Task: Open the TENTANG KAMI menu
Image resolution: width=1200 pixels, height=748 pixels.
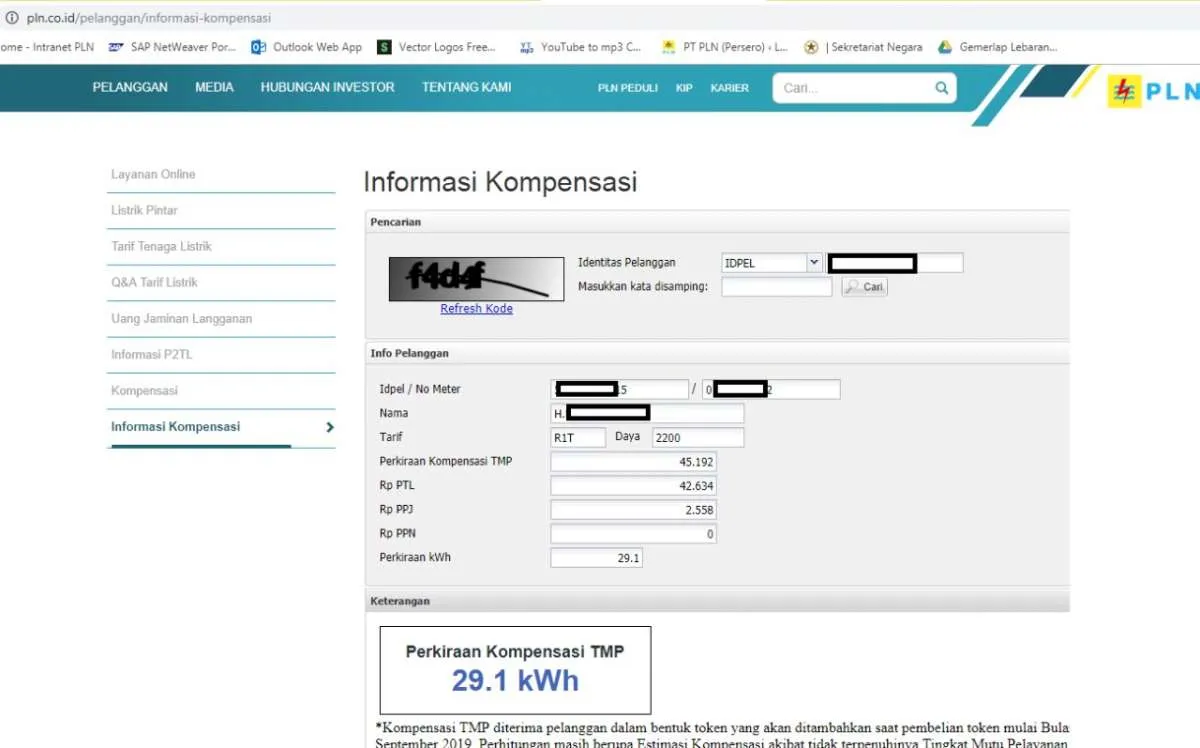Action: click(x=466, y=88)
